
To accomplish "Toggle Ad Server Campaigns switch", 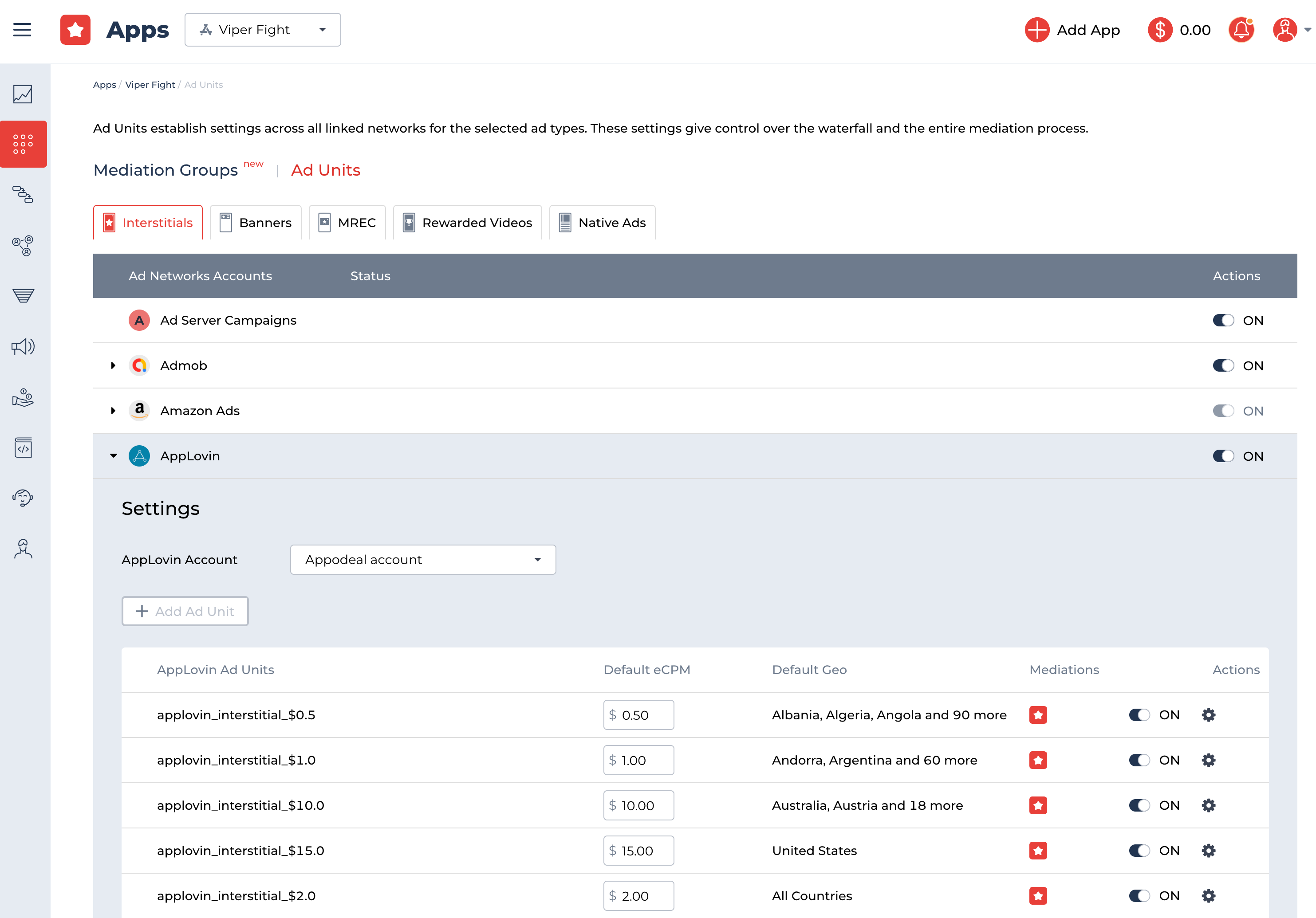I will (x=1223, y=320).
